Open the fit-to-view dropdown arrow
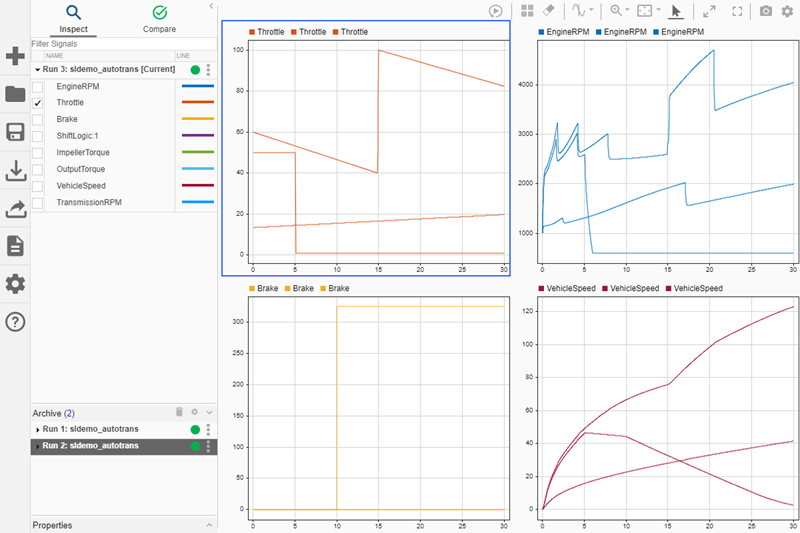Image resolution: width=800 pixels, height=533 pixels. [x=659, y=10]
